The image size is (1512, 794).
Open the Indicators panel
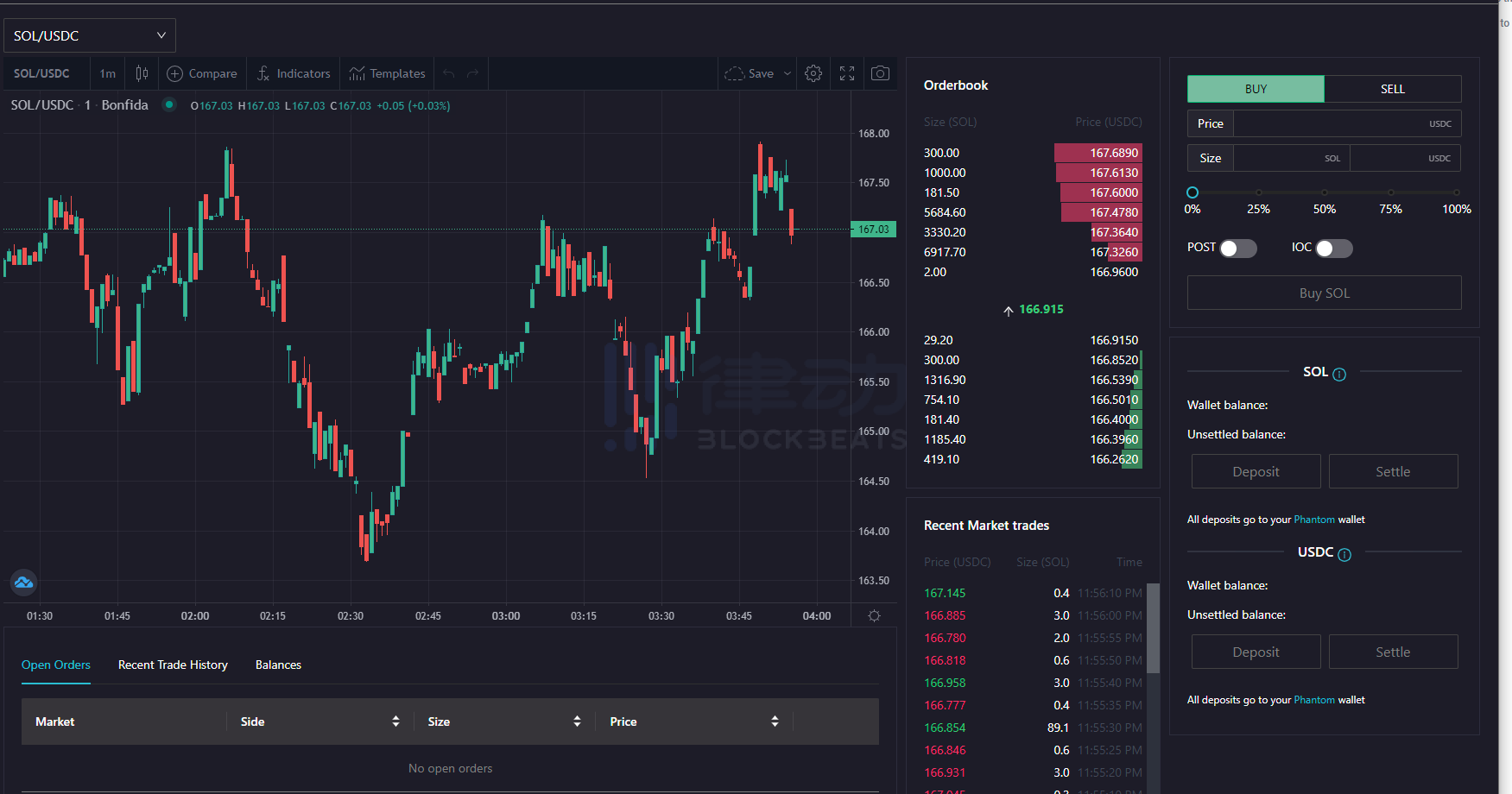click(x=294, y=73)
